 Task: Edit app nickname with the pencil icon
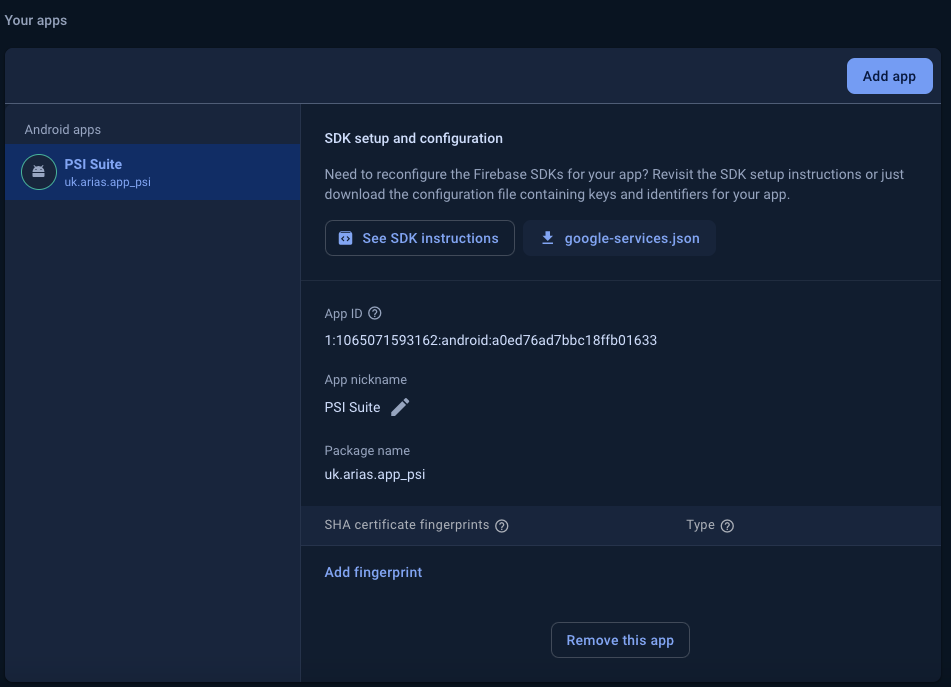pyautogui.click(x=400, y=407)
